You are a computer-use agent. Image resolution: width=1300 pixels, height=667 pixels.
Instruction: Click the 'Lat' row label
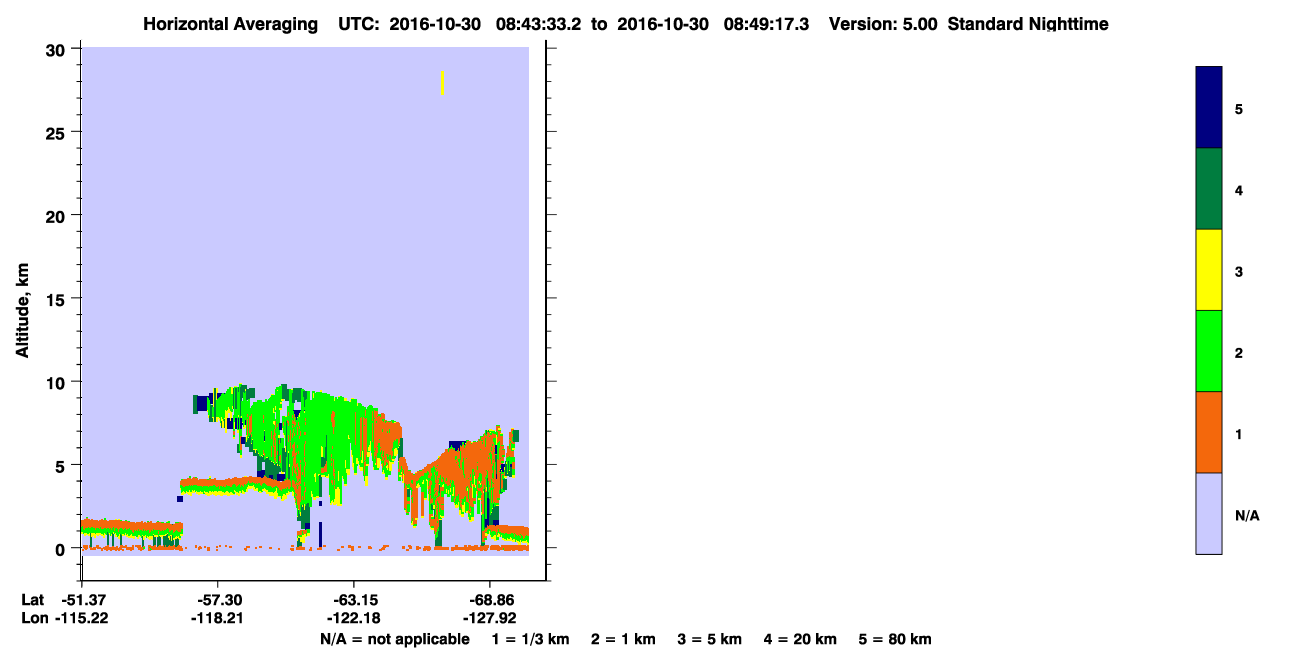point(33,599)
